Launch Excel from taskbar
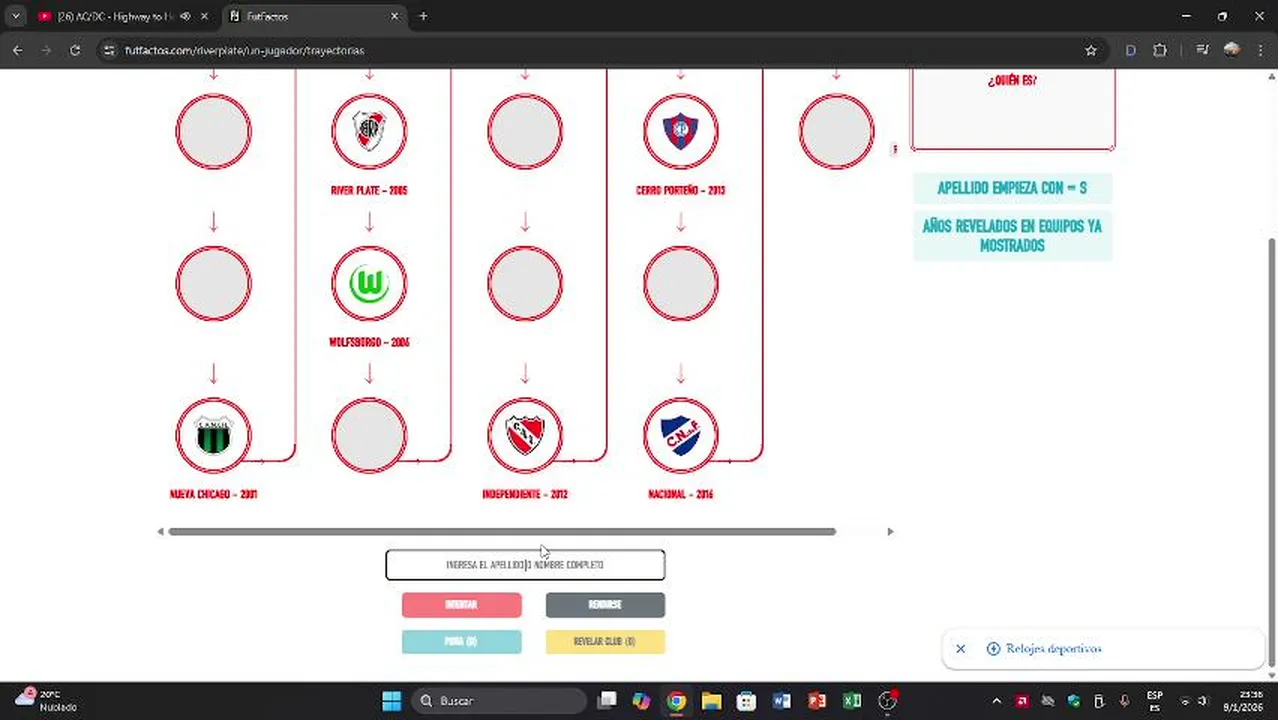The image size is (1278, 720). (852, 701)
